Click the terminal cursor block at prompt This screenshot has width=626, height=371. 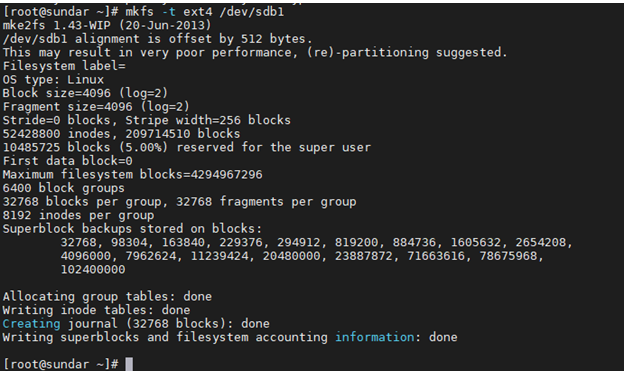(x=129, y=364)
